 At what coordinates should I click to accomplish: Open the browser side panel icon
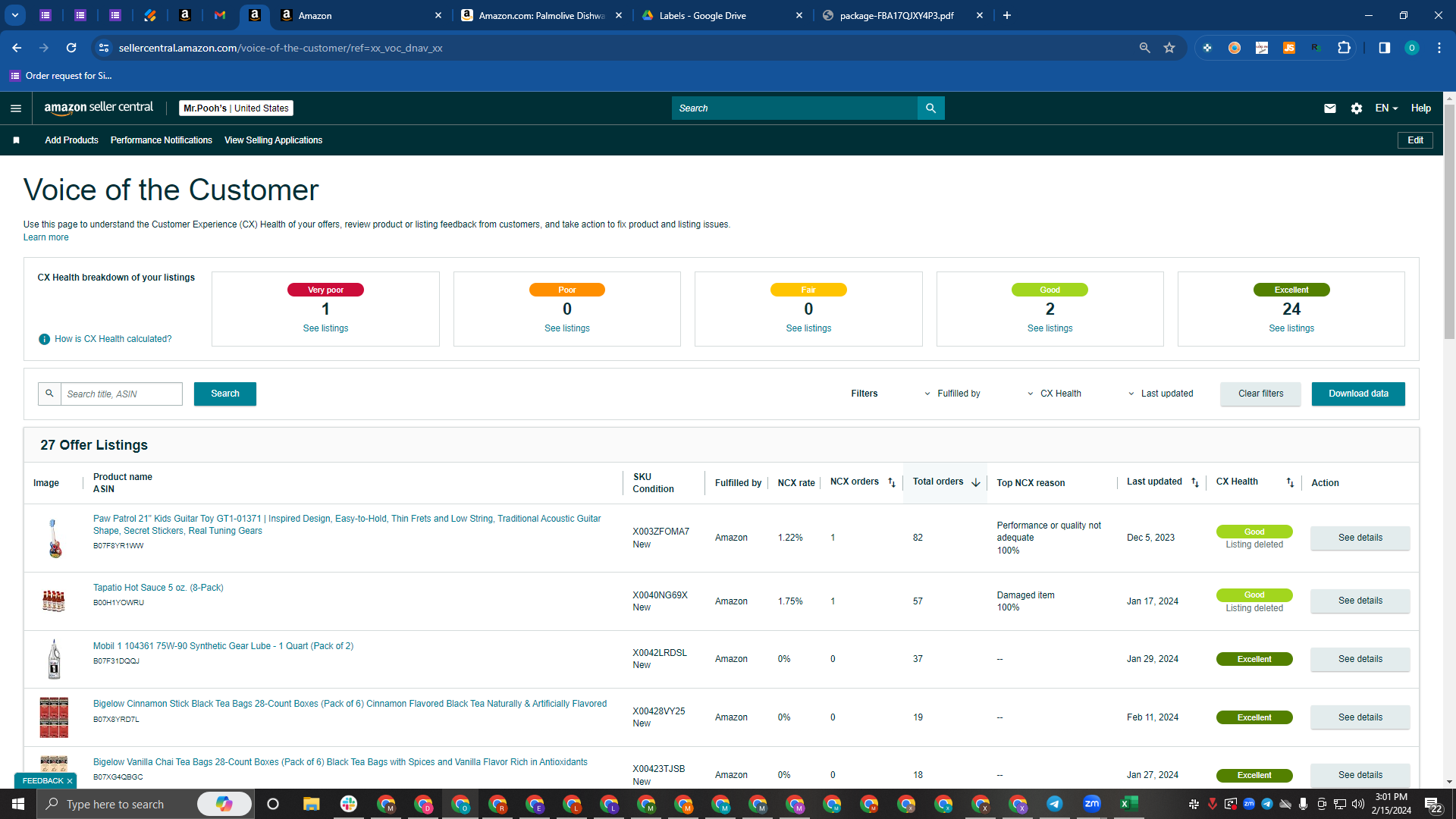pos(1384,48)
